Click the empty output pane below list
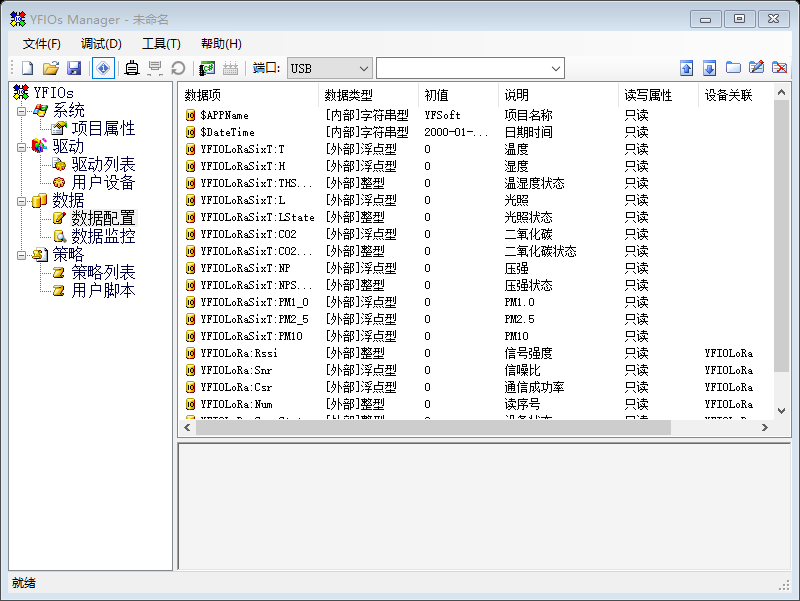800x601 pixels. 484,506
